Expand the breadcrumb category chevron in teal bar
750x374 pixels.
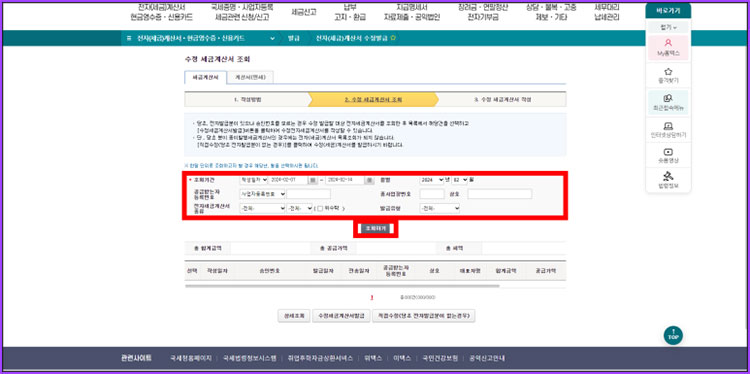[272, 38]
